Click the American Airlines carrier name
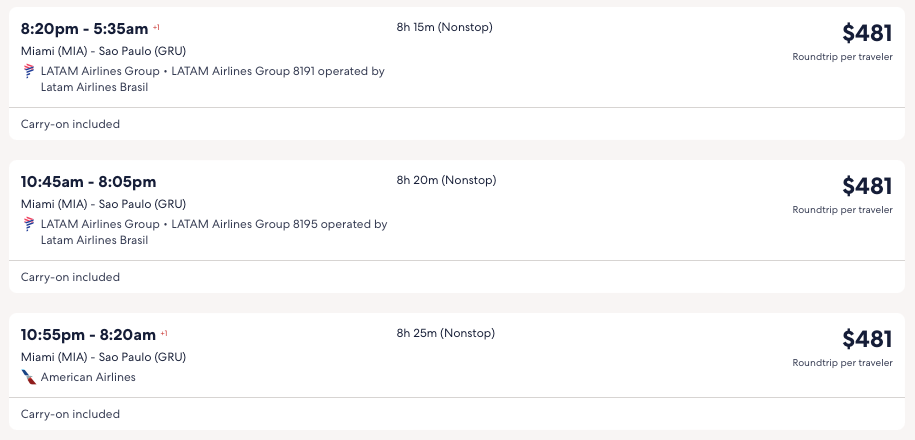915x440 pixels. pos(88,377)
